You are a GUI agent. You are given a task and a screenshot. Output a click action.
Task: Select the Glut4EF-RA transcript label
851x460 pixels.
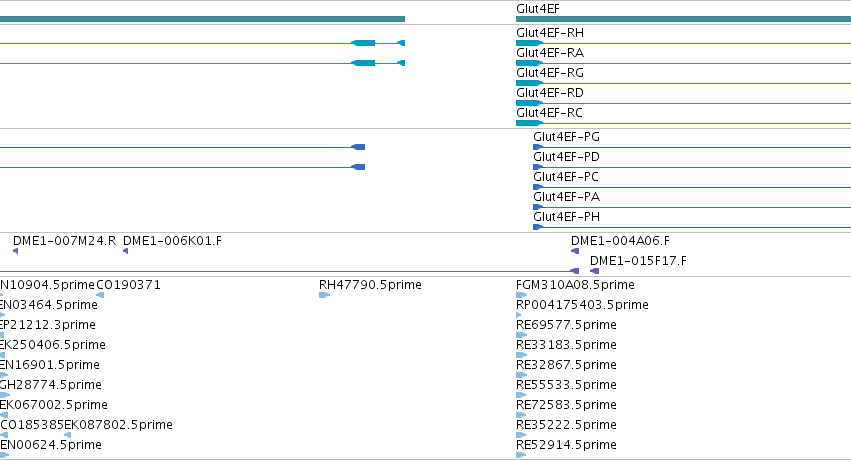[550, 53]
